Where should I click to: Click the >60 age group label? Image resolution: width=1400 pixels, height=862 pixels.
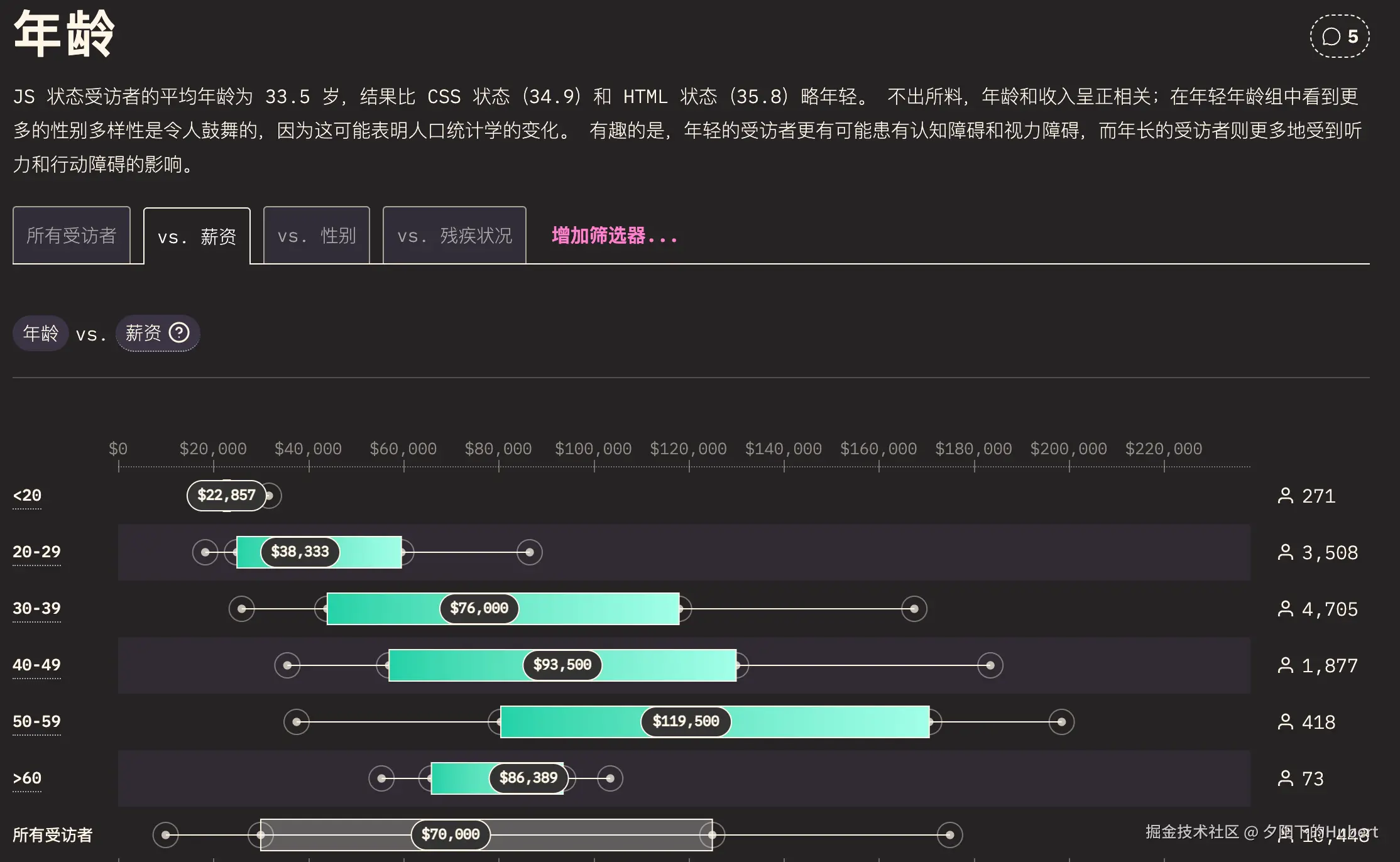point(27,778)
